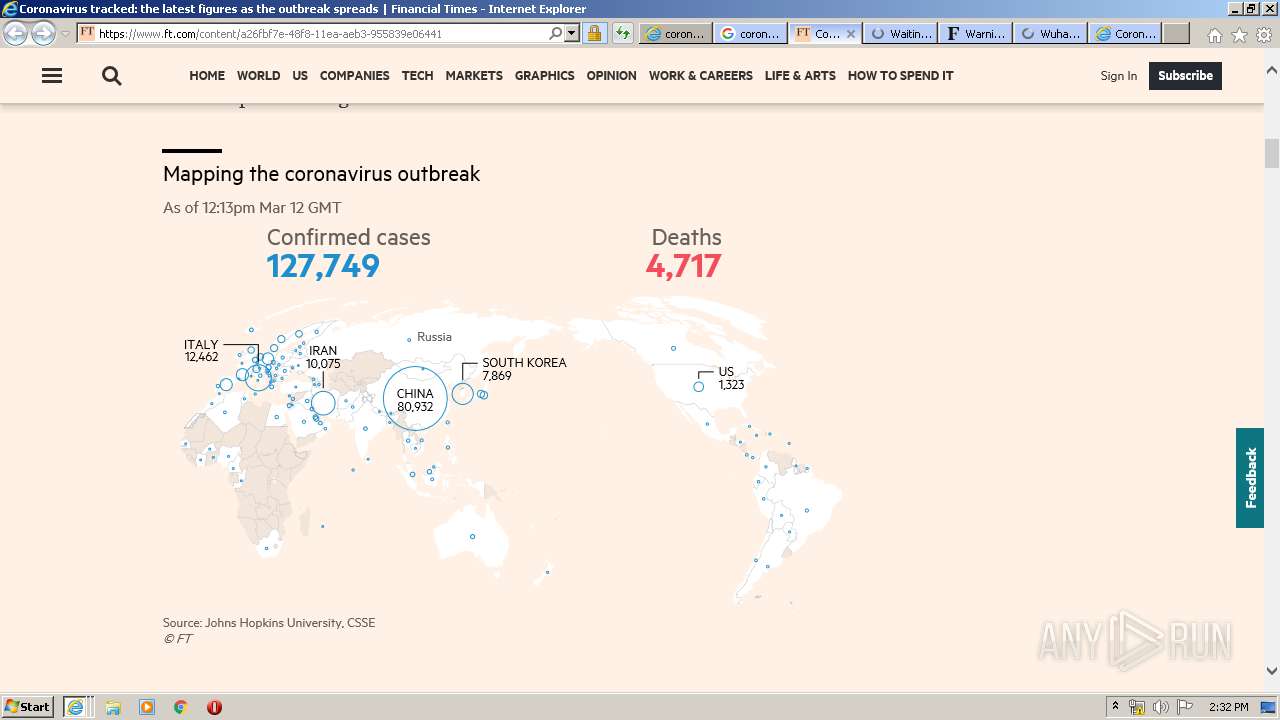The width and height of the screenshot is (1280, 720).
Task: Open the media player taskbar icon
Action: coord(147,707)
